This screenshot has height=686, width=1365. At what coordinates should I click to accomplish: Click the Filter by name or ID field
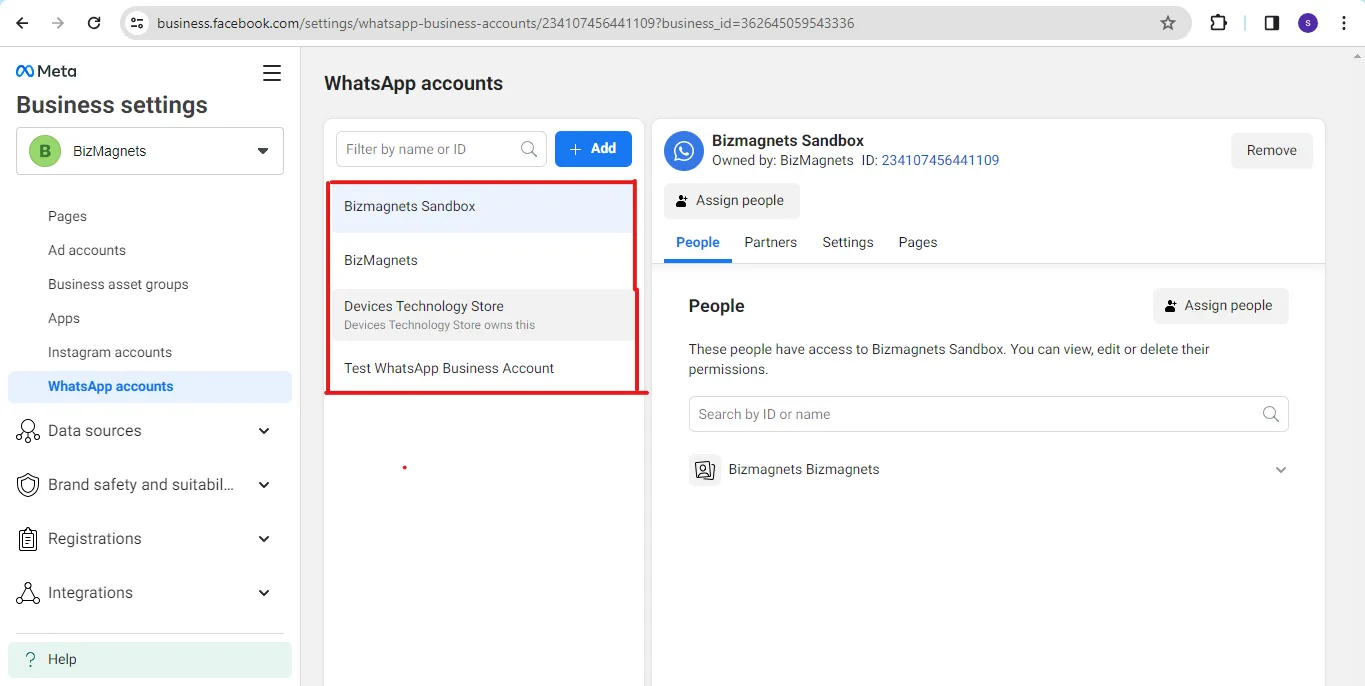click(441, 149)
